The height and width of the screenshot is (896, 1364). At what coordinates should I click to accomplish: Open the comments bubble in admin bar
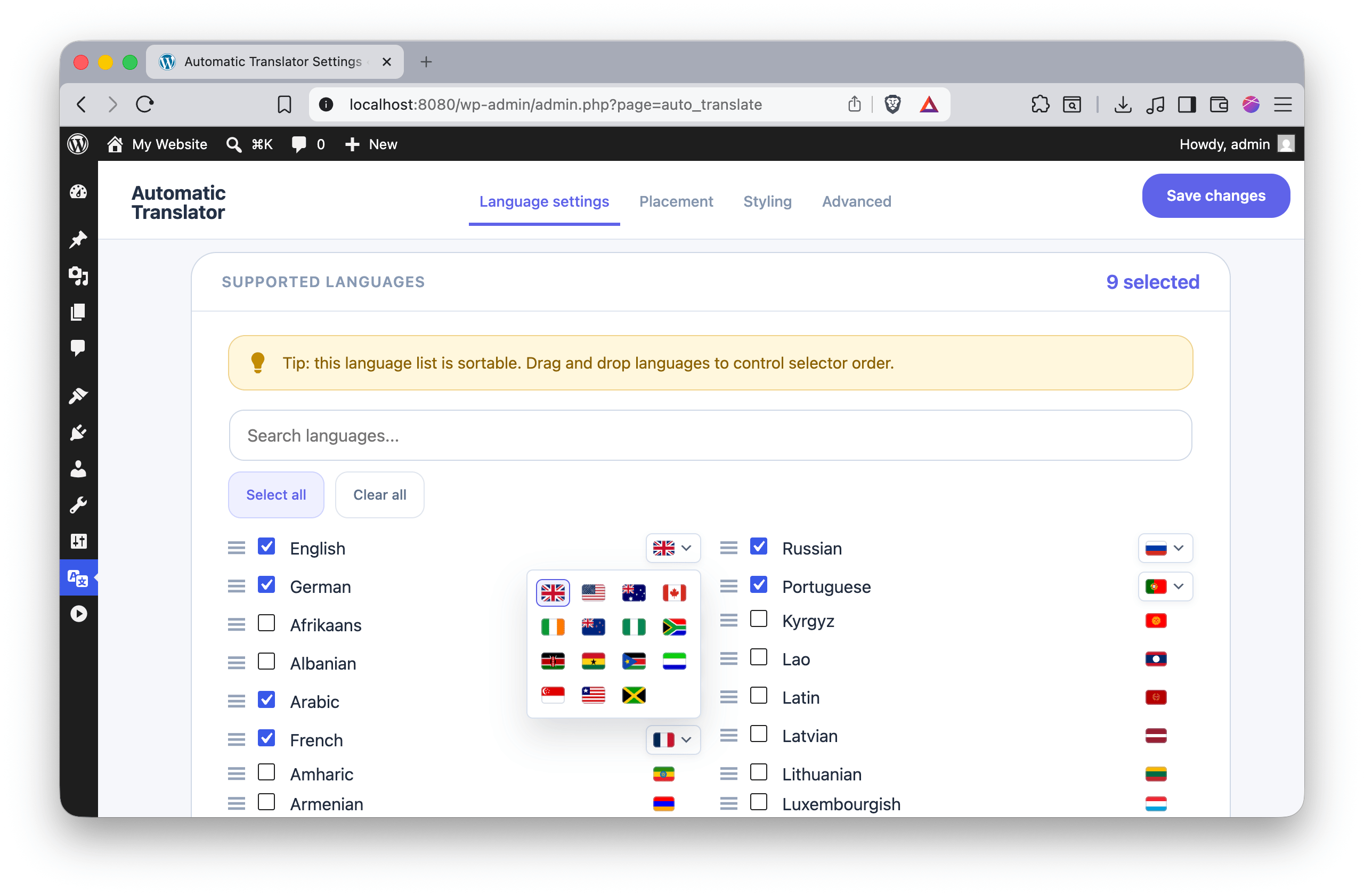point(308,144)
